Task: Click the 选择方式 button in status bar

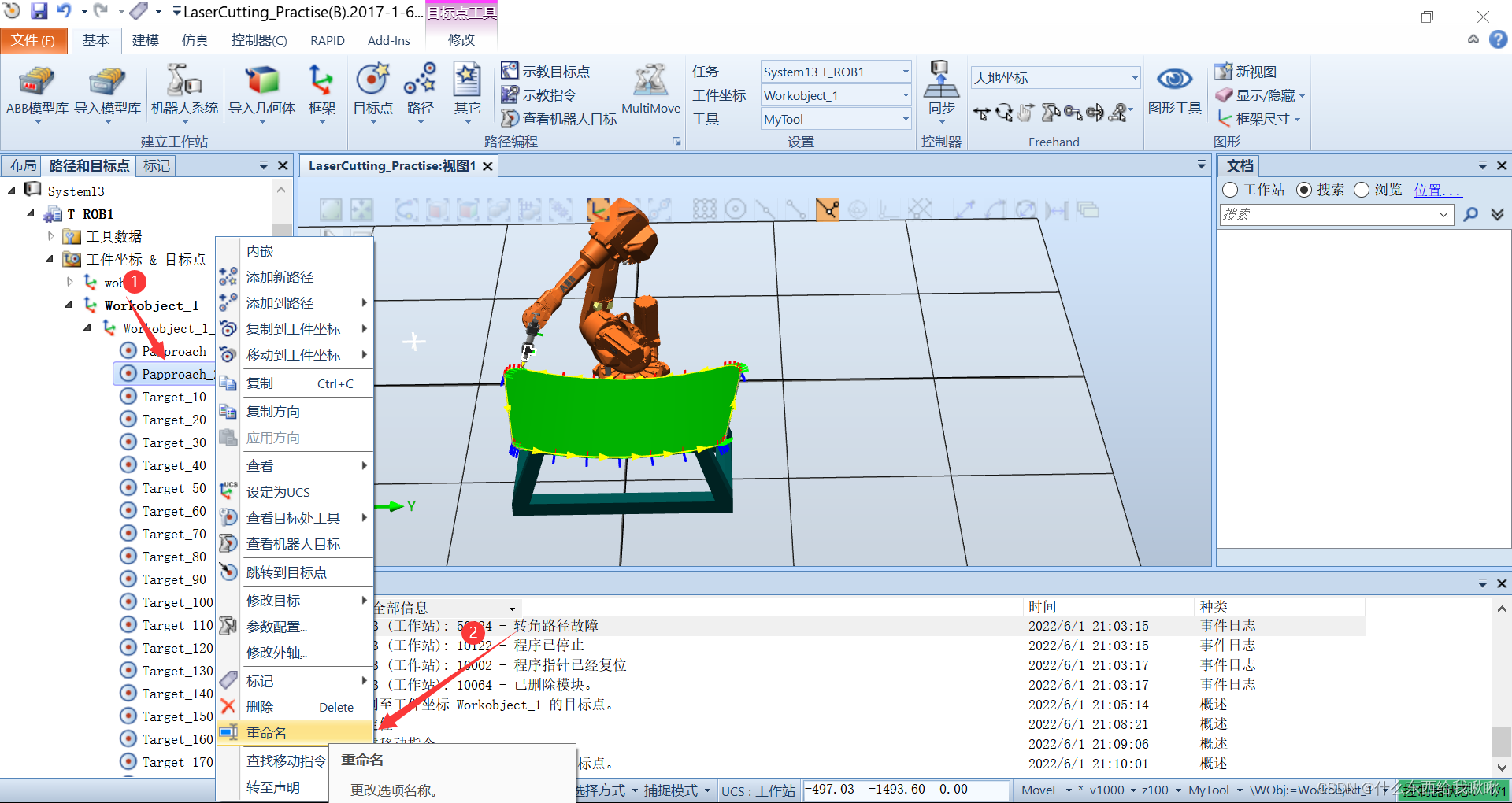Action: pyautogui.click(x=605, y=790)
